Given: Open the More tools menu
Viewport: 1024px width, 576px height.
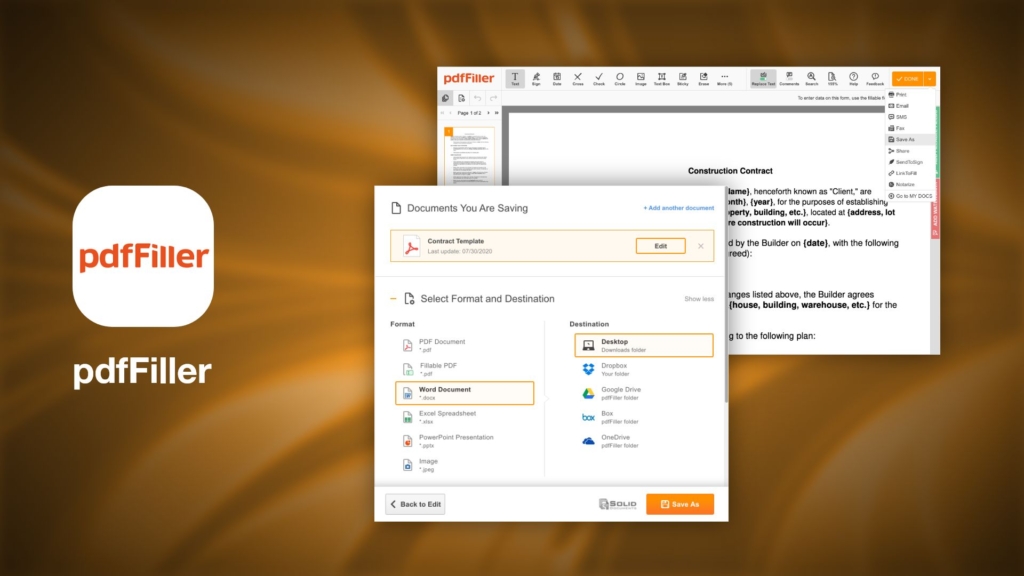Looking at the screenshot, I should pos(725,79).
